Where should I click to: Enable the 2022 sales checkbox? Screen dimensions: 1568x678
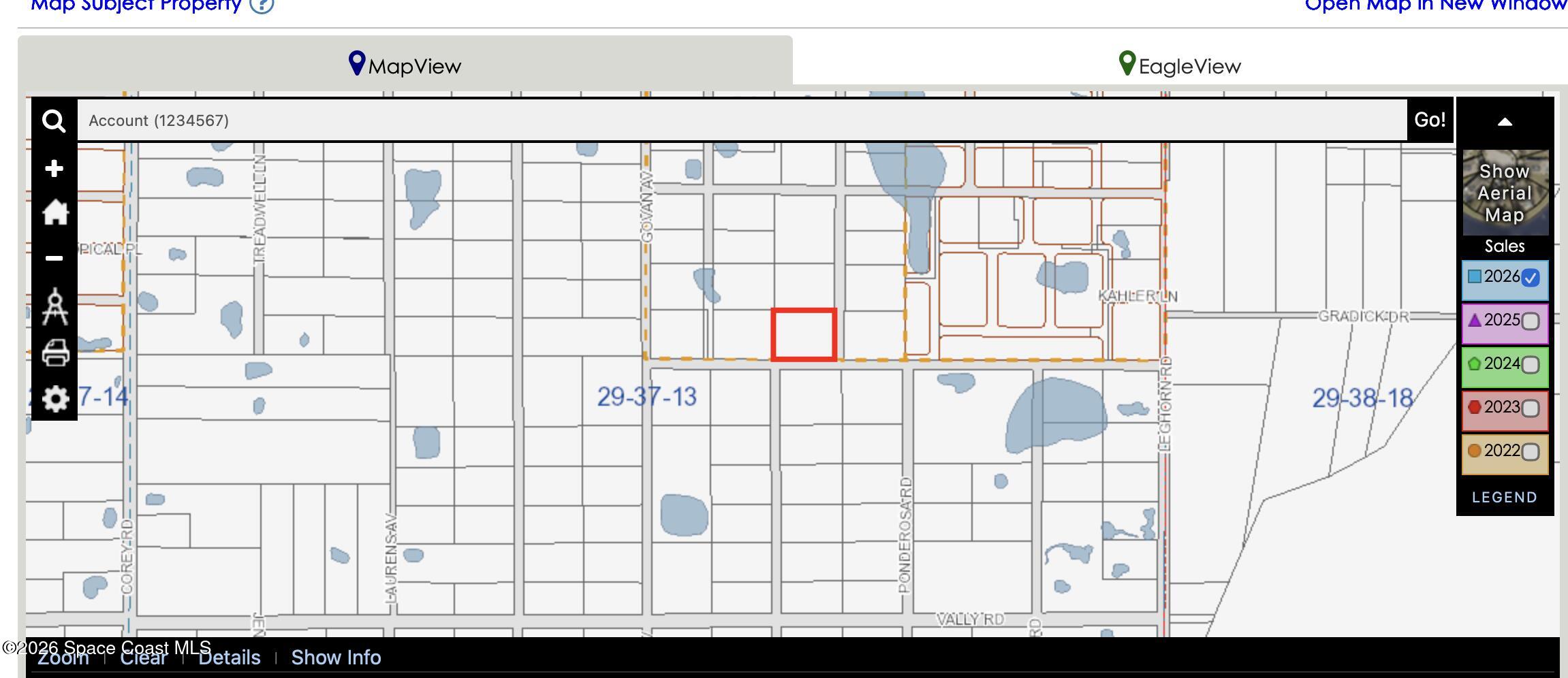(x=1531, y=452)
